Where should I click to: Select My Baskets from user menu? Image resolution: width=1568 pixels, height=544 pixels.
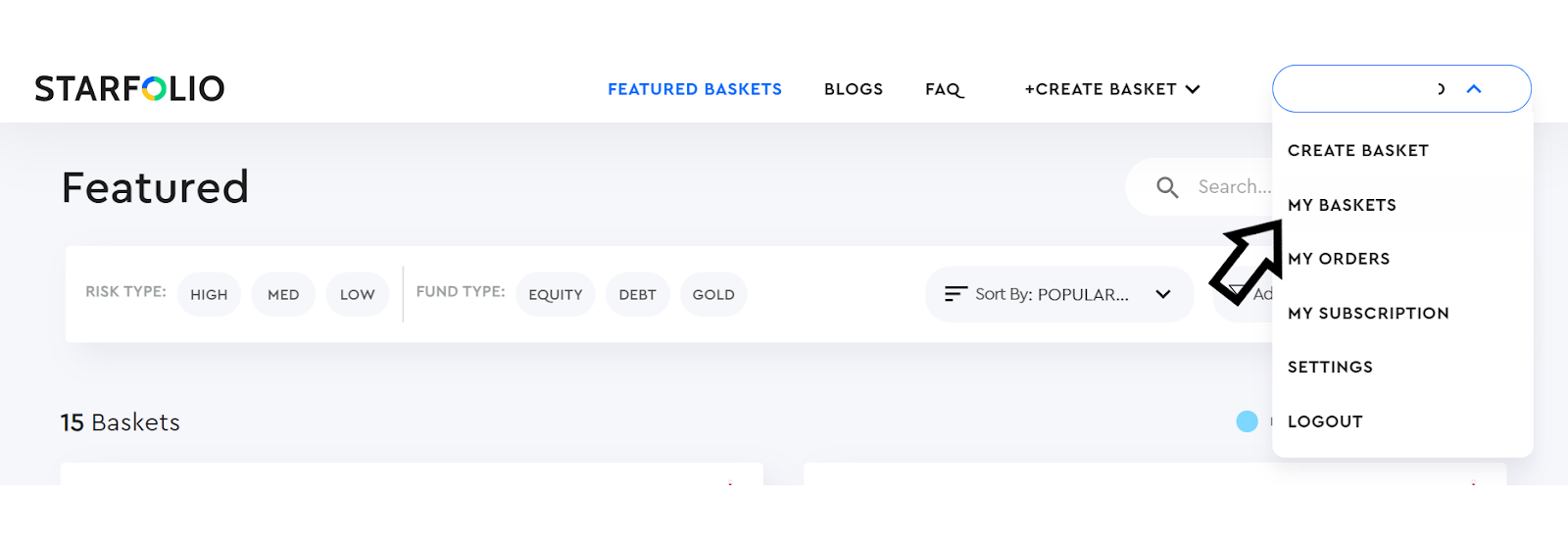click(1343, 205)
